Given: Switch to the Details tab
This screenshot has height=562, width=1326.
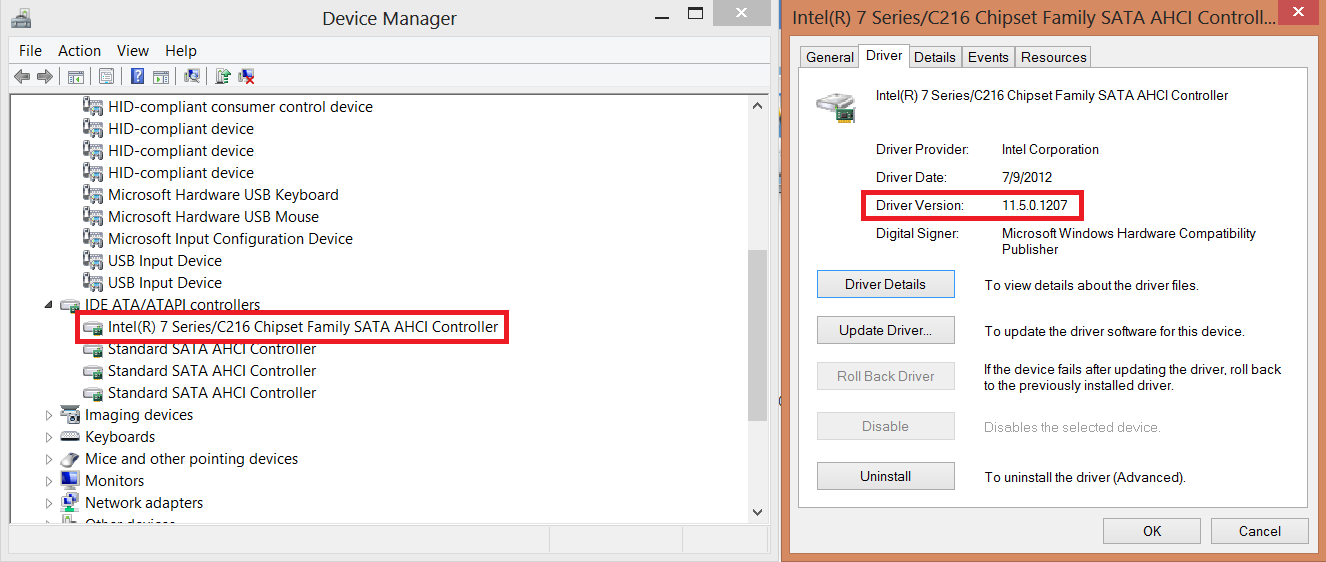Looking at the screenshot, I should pos(935,57).
